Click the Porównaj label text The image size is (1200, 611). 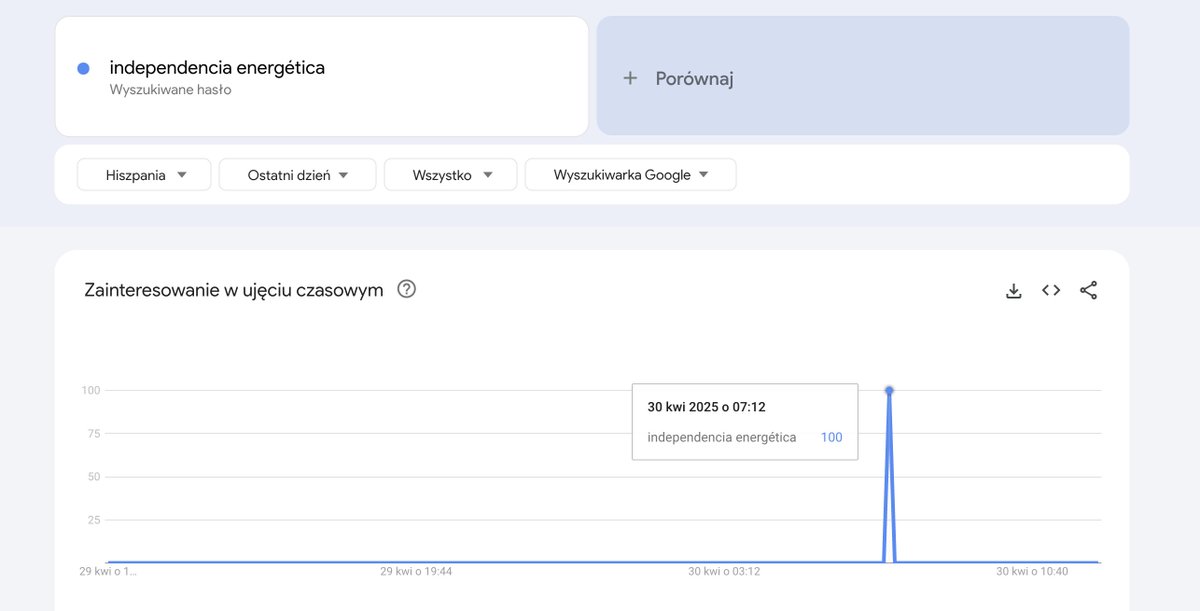coord(694,79)
